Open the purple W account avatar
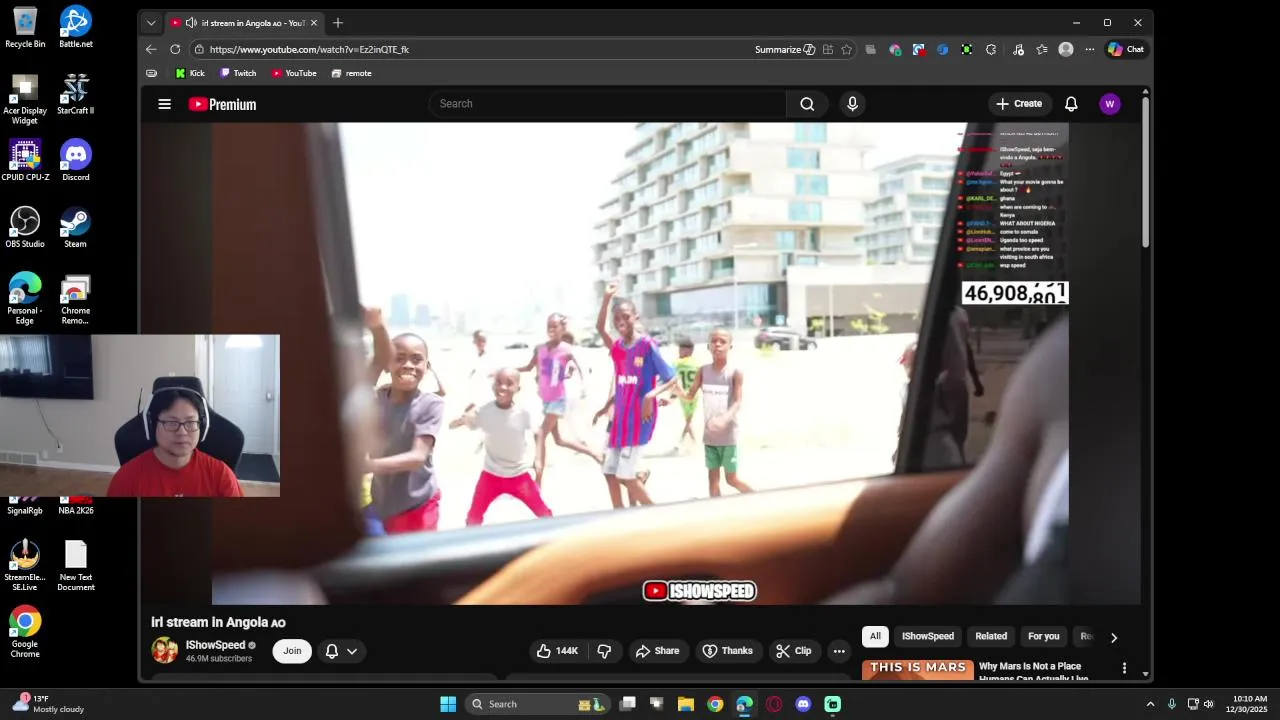Viewport: 1280px width, 720px height. [x=1109, y=104]
